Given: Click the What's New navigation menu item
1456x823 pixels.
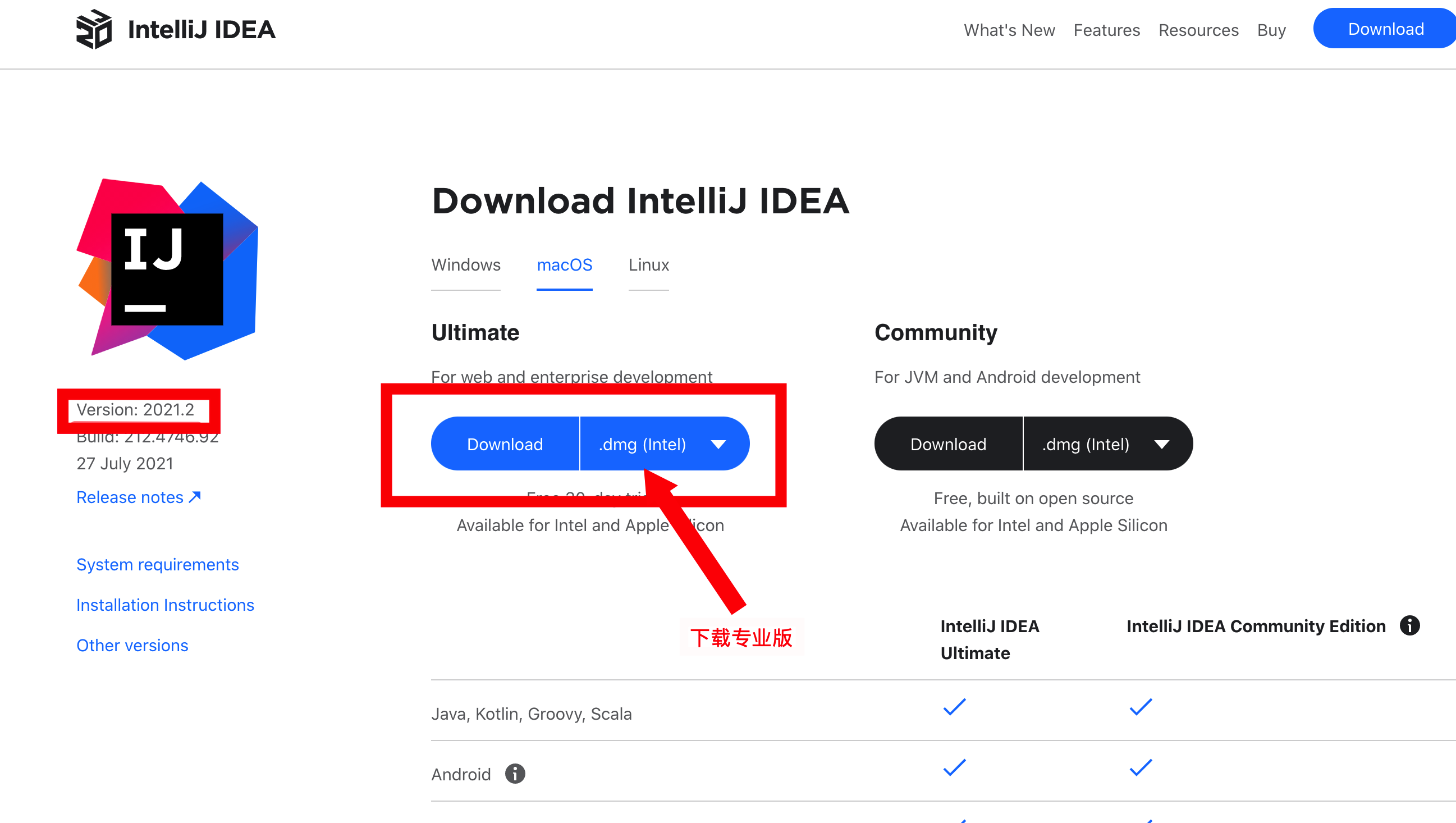Looking at the screenshot, I should [1009, 30].
